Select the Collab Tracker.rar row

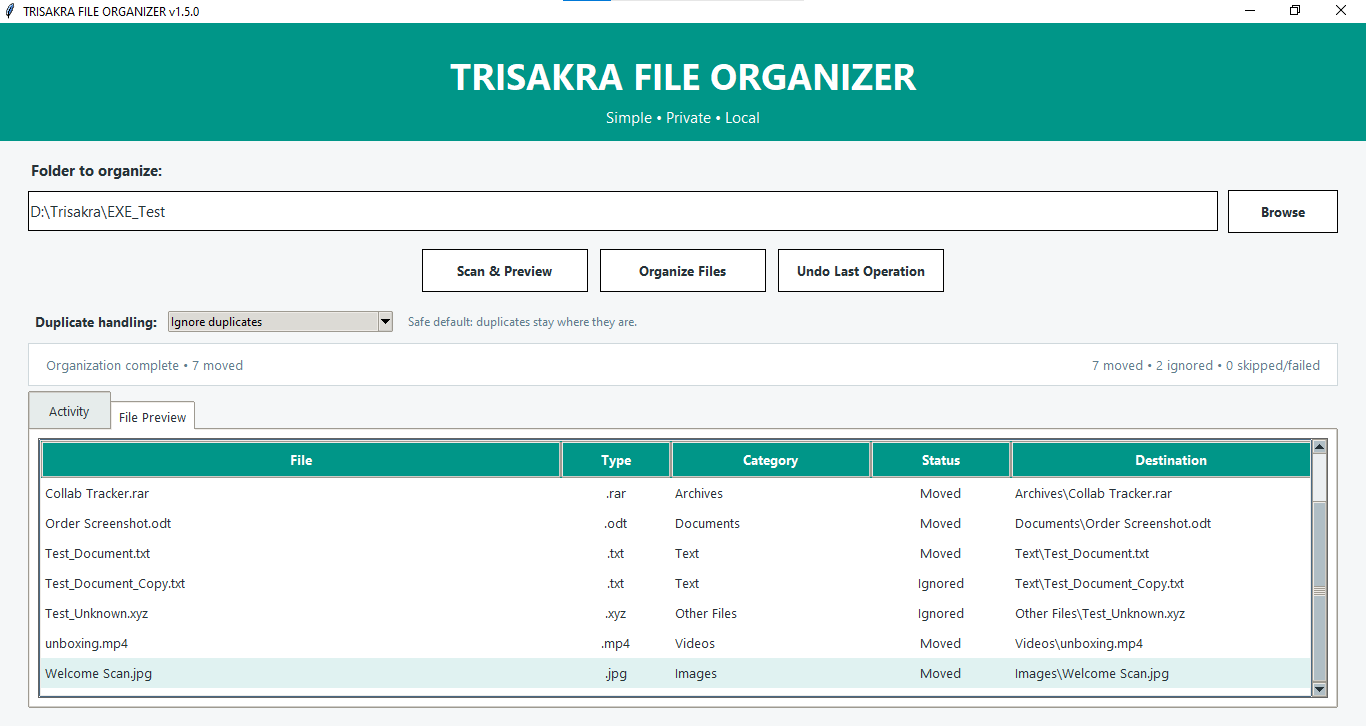676,493
